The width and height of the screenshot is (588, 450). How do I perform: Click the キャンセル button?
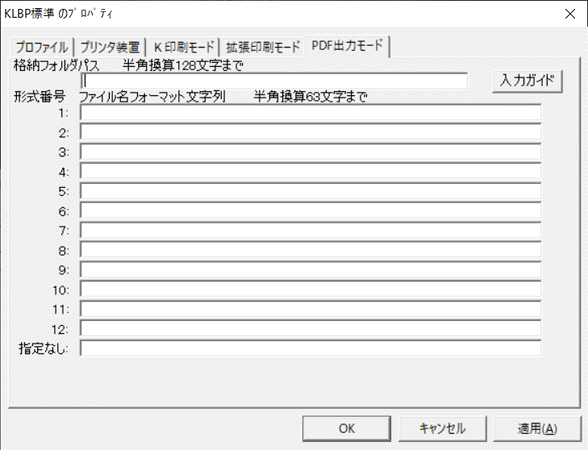[442, 428]
